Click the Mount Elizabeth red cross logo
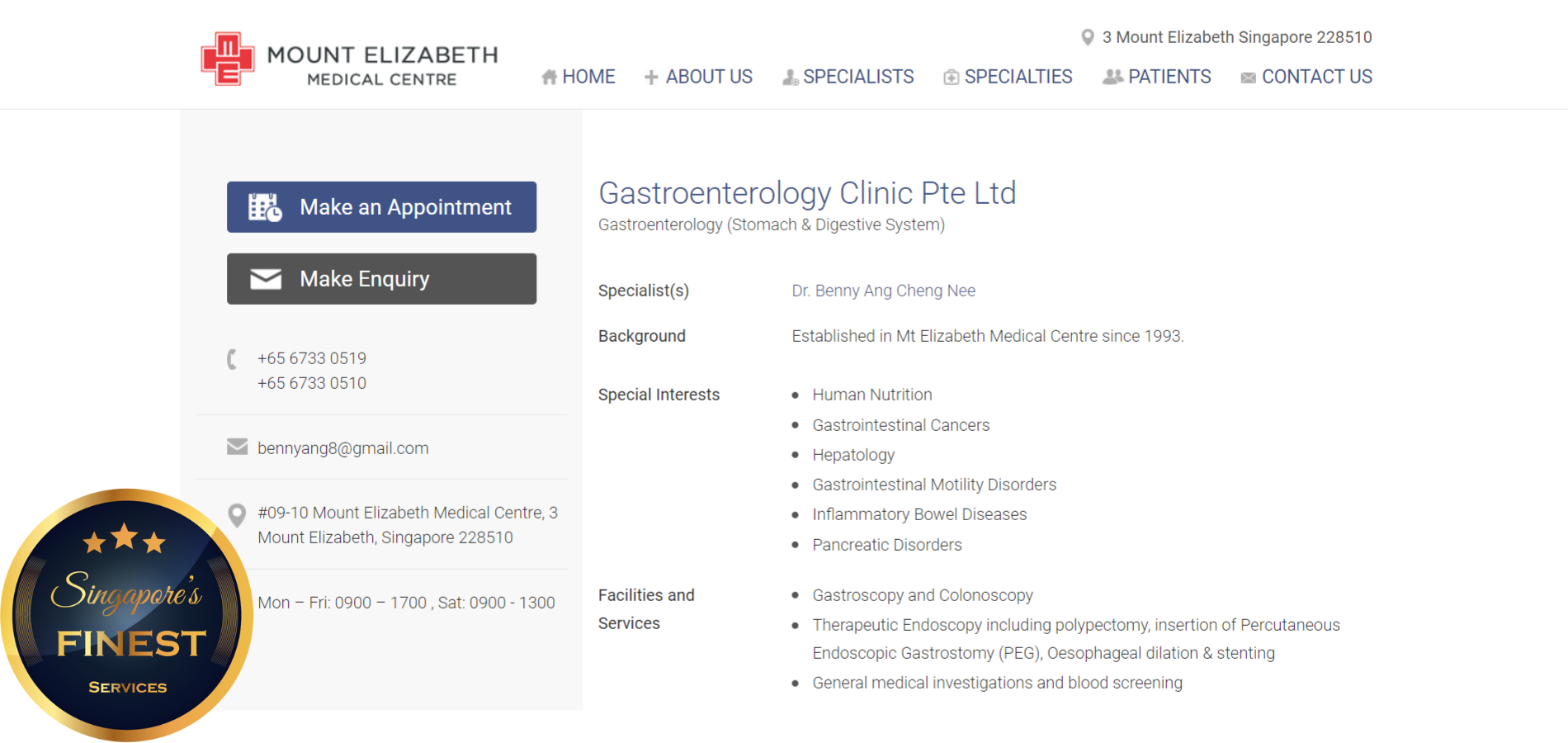Image resolution: width=1568 pixels, height=743 pixels. click(x=227, y=59)
